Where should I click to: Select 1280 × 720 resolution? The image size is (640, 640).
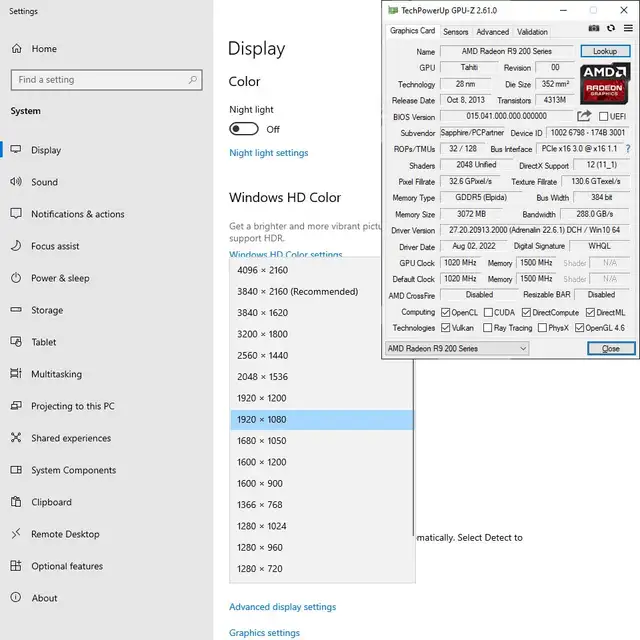322,569
